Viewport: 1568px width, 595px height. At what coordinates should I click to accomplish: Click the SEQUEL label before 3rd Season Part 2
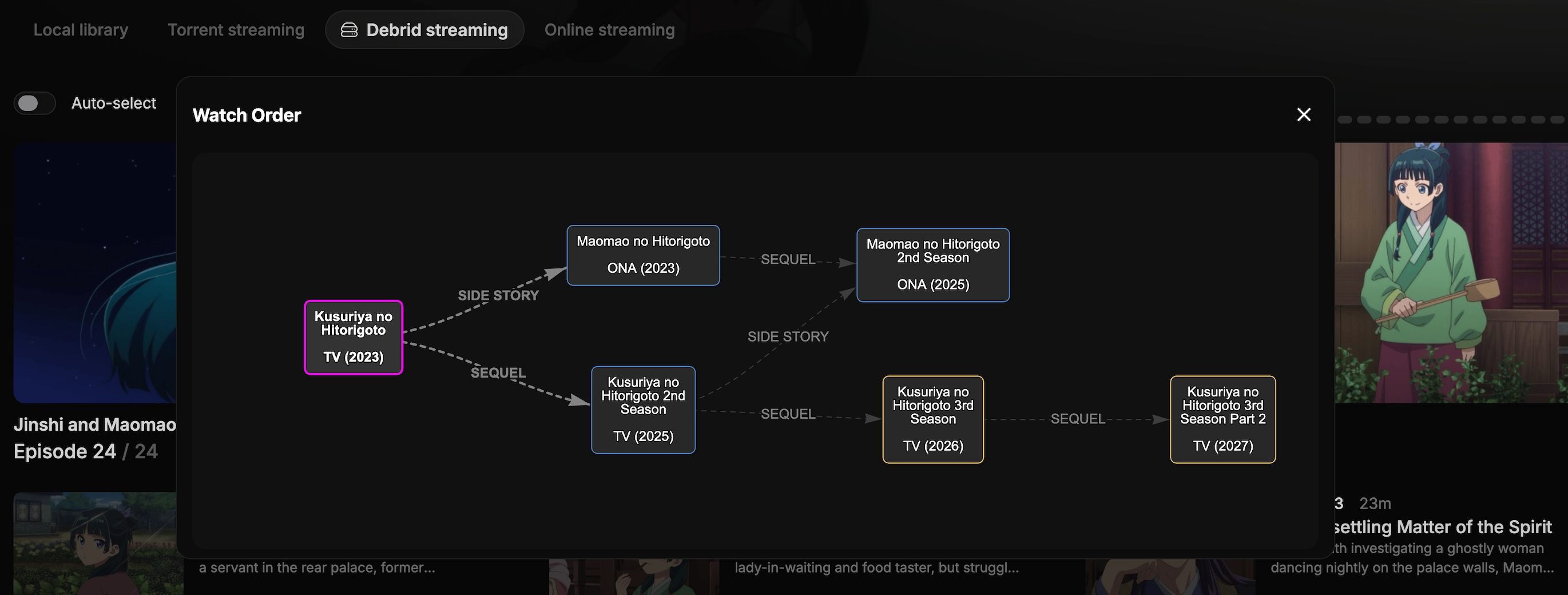1077,418
